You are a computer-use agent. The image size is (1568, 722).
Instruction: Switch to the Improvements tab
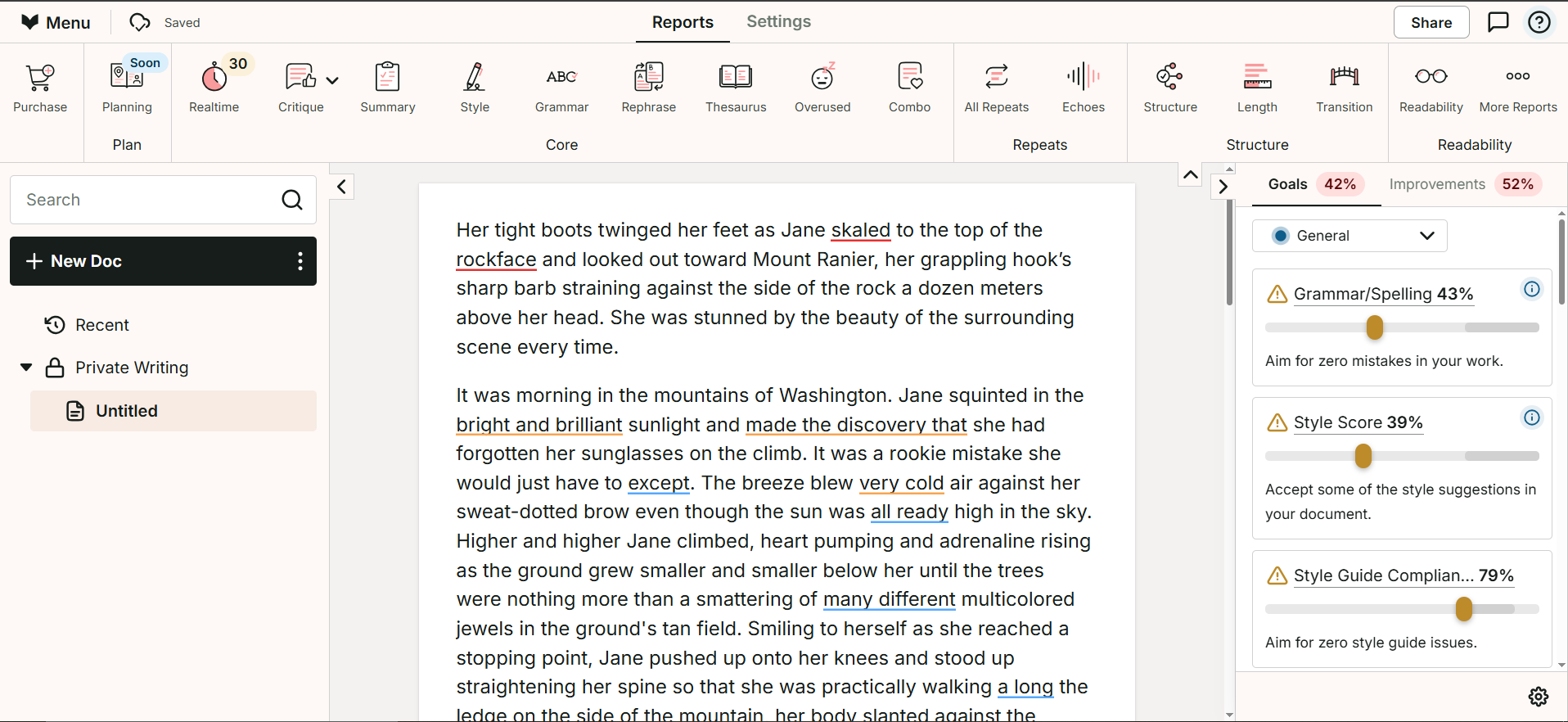tap(1465, 184)
